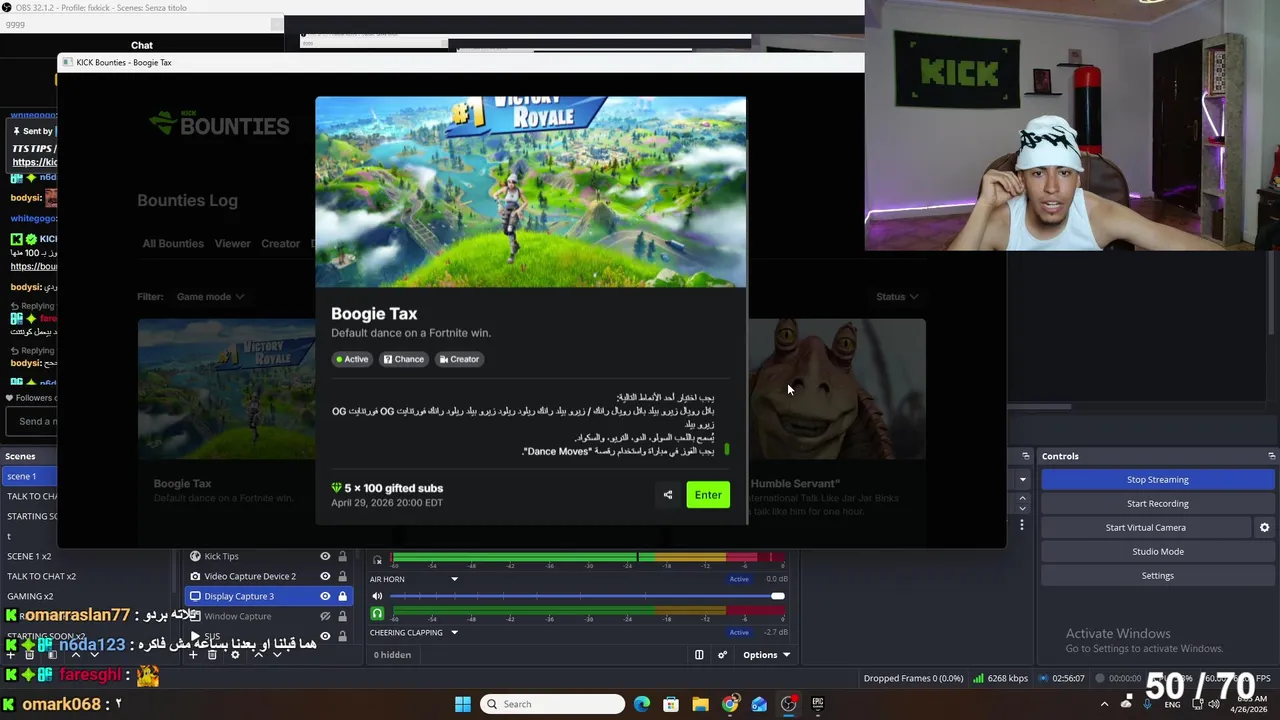Show the Window Capture source

pos(325,616)
